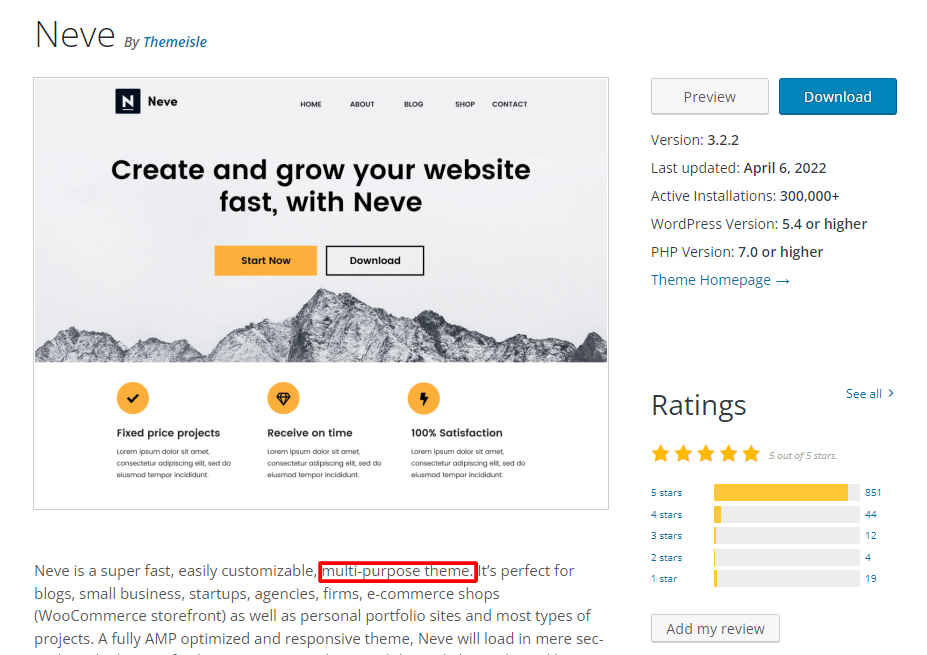
Task: Click the checkmark icon above Fixed price projects
Action: click(x=132, y=397)
